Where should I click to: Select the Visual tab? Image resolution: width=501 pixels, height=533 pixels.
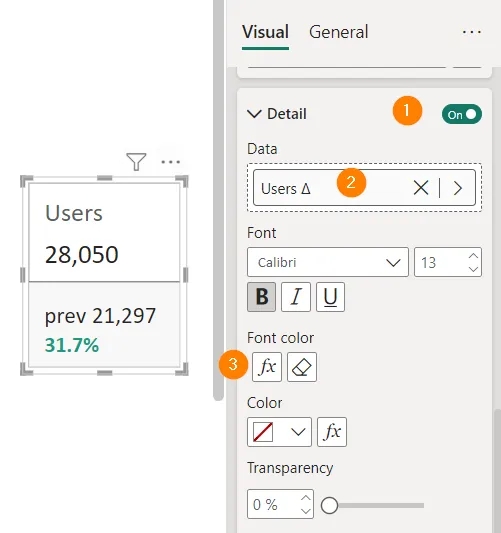(x=265, y=32)
